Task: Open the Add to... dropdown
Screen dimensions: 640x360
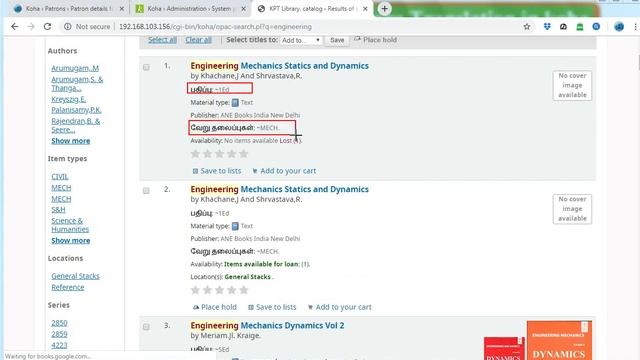Action: pyautogui.click(x=301, y=40)
